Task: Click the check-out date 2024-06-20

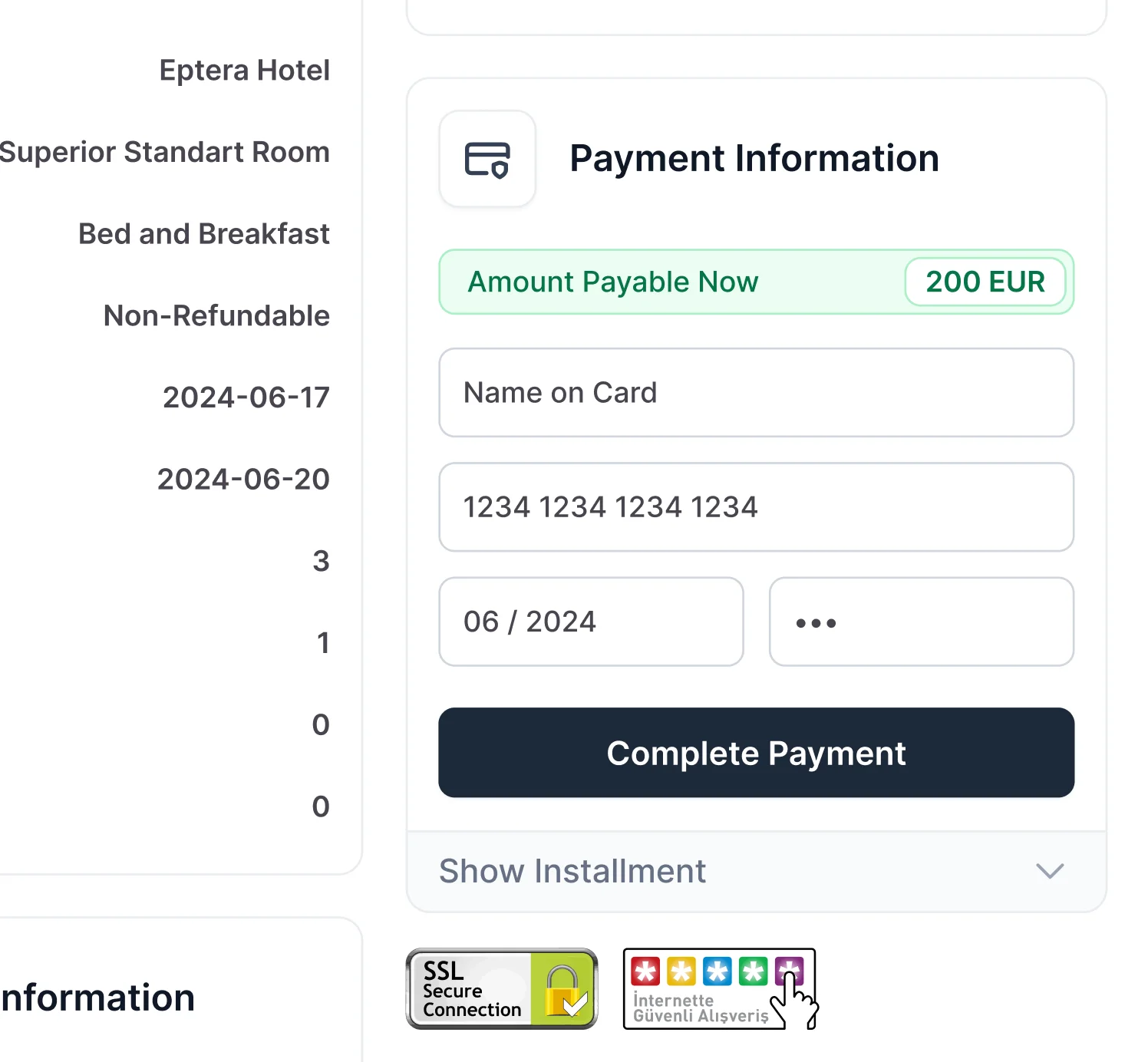Action: coord(244,480)
